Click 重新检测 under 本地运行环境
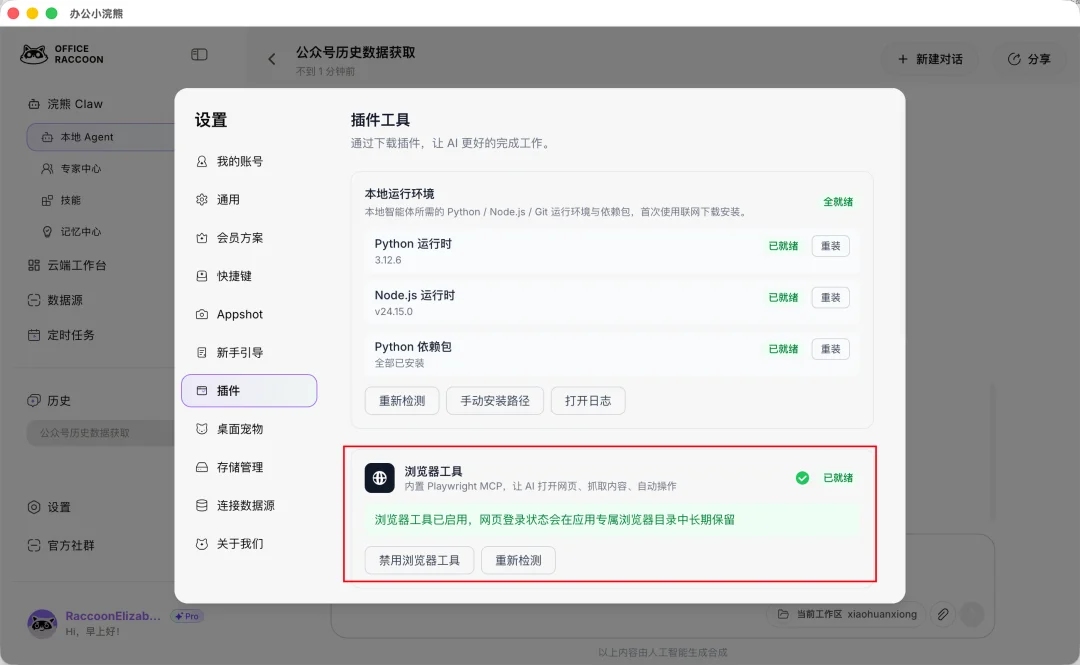Viewport: 1080px width, 665px height. [402, 401]
